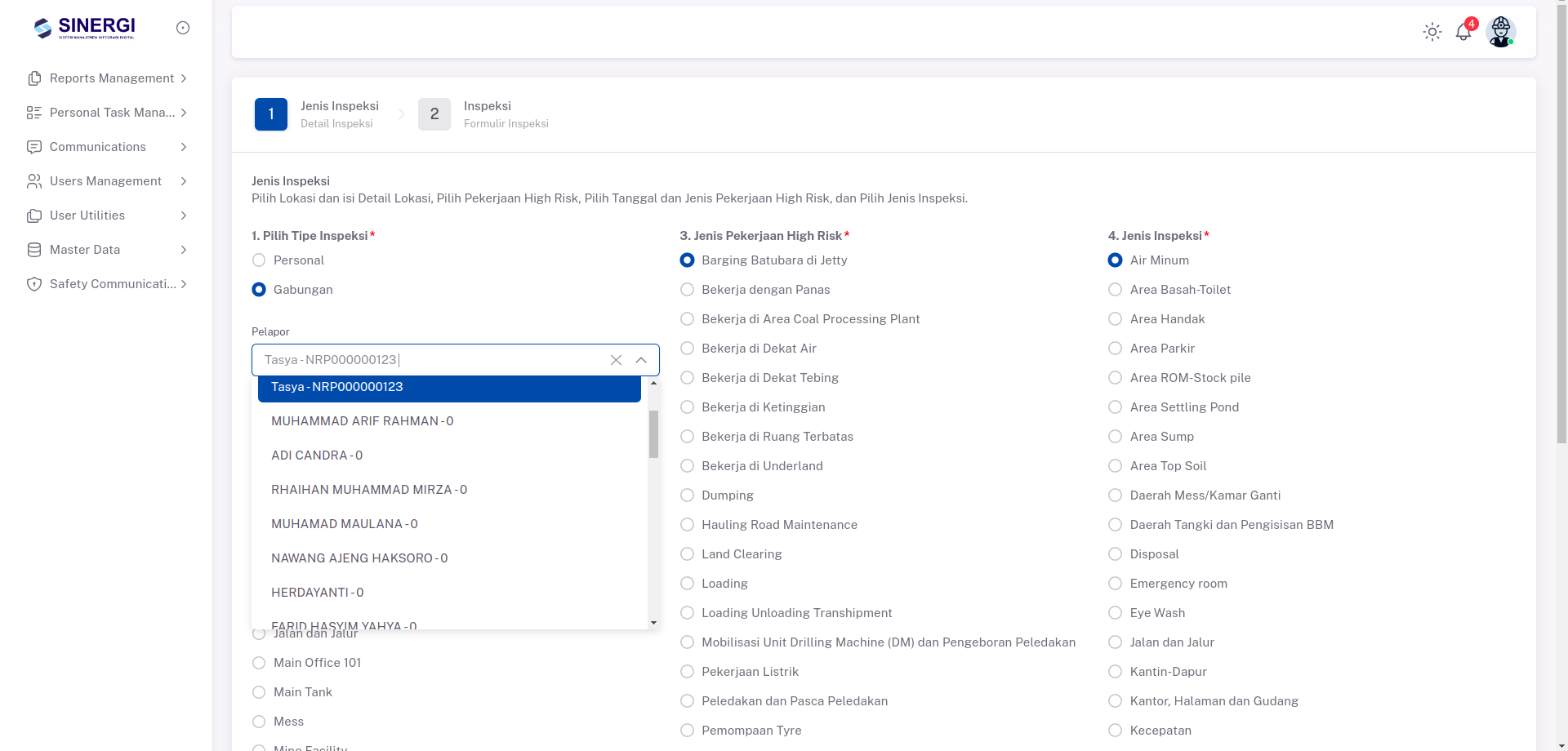Choose Pekerjaan Listrik radio
The width and height of the screenshot is (1568, 751).
pos(687,672)
